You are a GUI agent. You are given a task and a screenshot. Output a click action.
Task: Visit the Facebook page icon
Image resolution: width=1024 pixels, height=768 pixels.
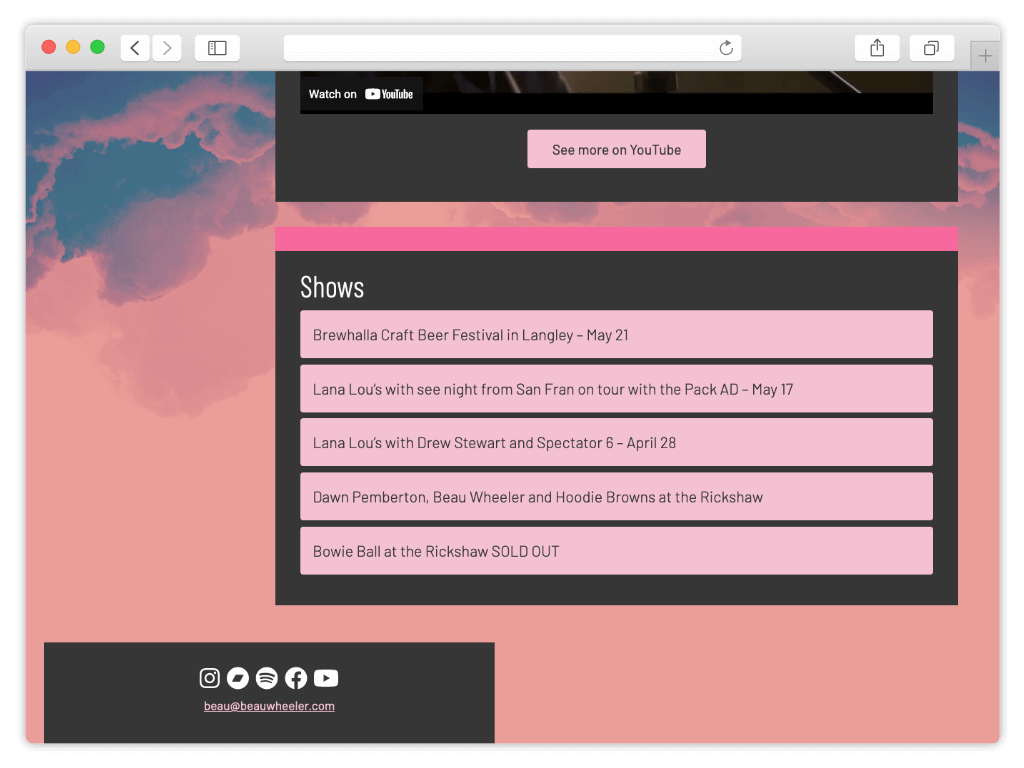pos(296,678)
